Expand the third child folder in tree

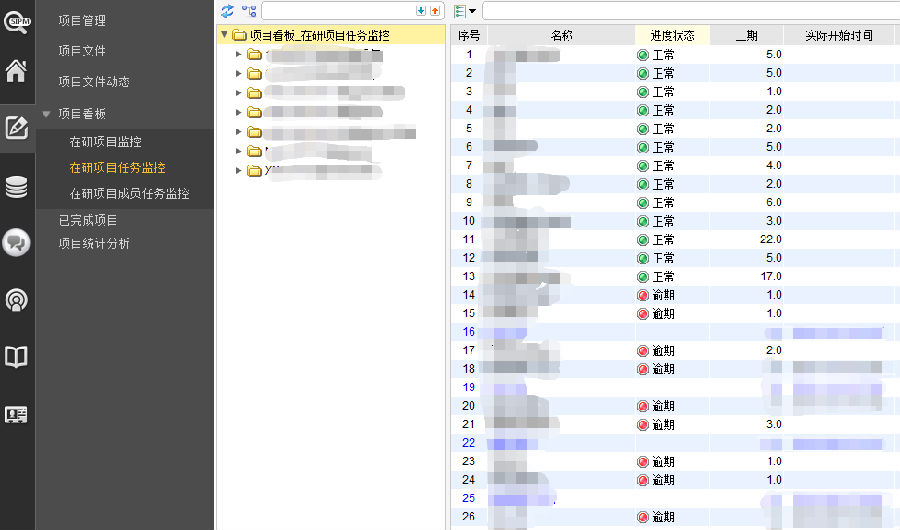(x=239, y=92)
